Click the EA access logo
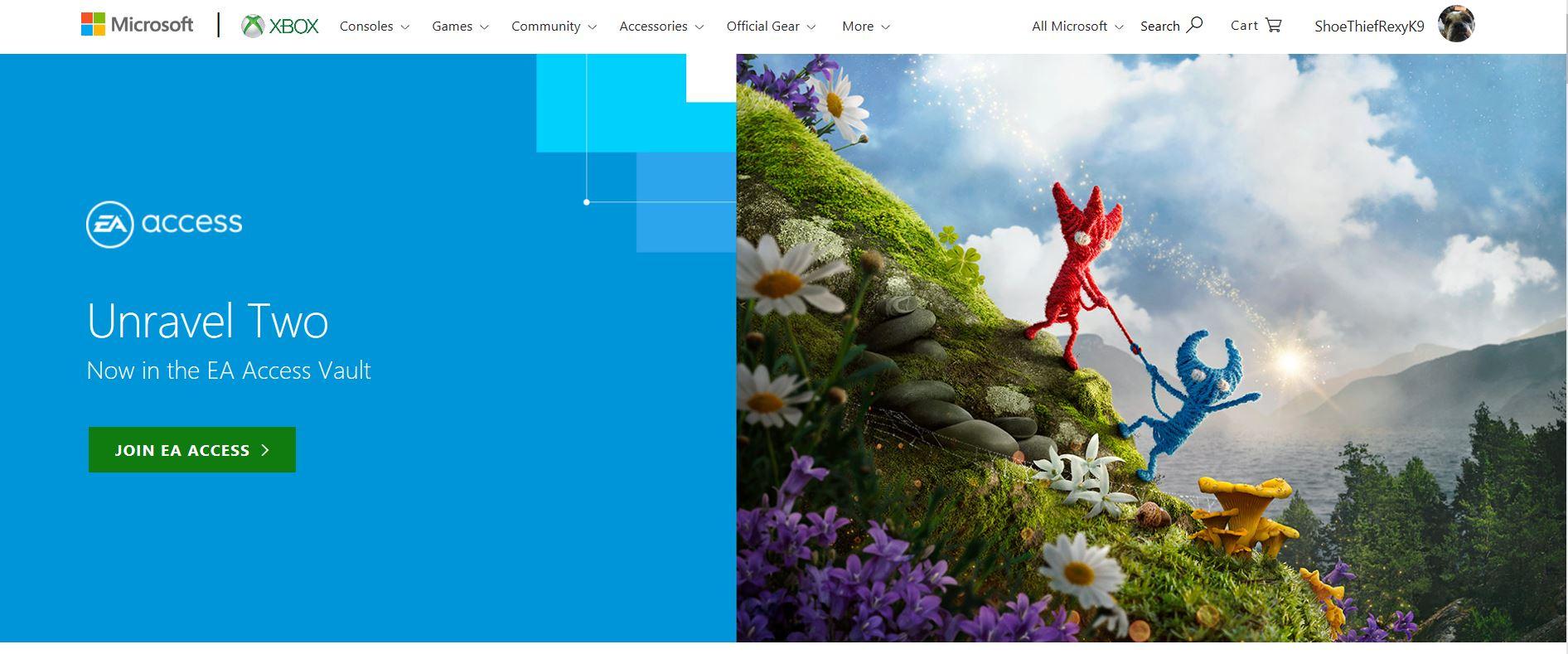The width and height of the screenshot is (1568, 654). [164, 224]
